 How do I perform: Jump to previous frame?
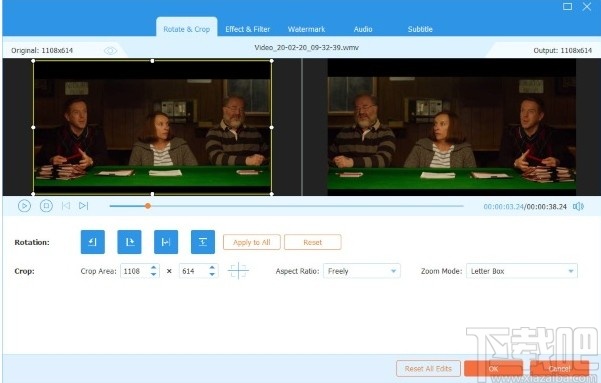66,206
